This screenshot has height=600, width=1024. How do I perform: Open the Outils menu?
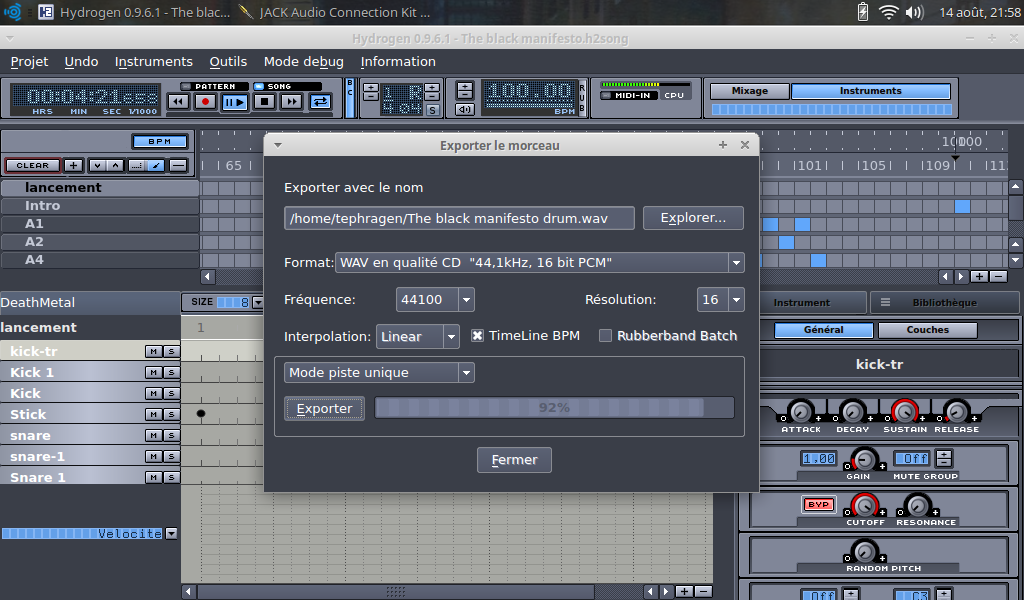click(228, 61)
